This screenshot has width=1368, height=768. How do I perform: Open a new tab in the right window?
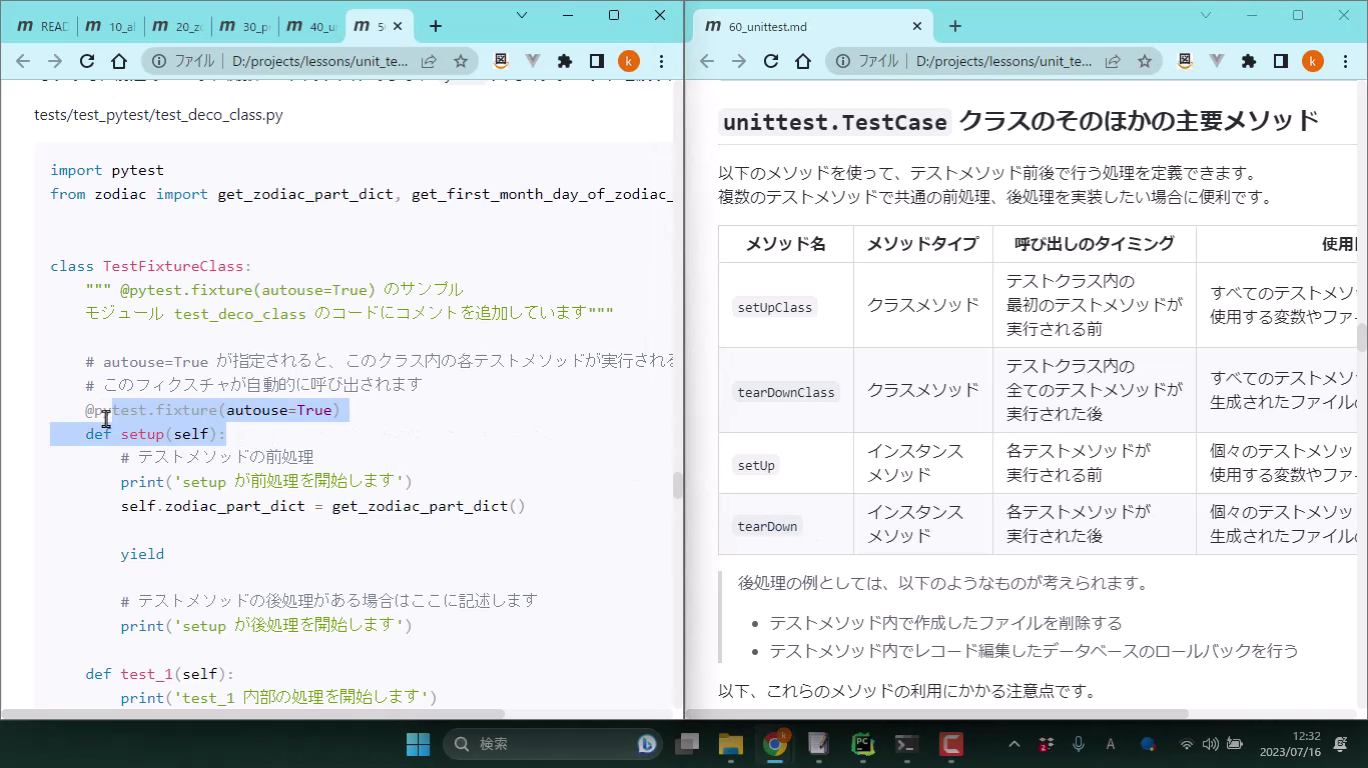(954, 26)
